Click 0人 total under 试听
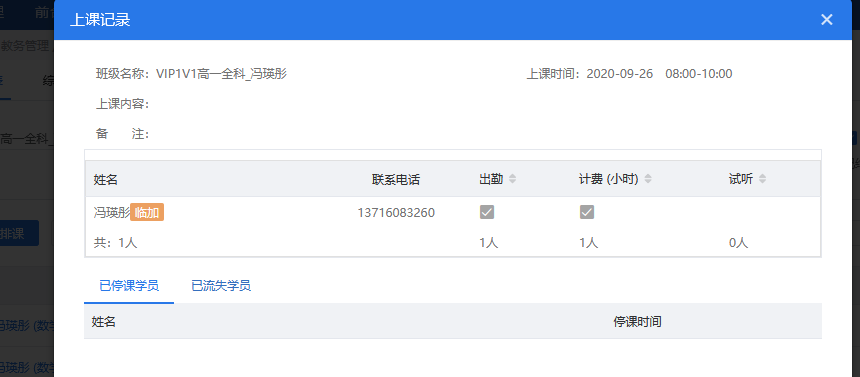The width and height of the screenshot is (860, 377). [x=738, y=243]
